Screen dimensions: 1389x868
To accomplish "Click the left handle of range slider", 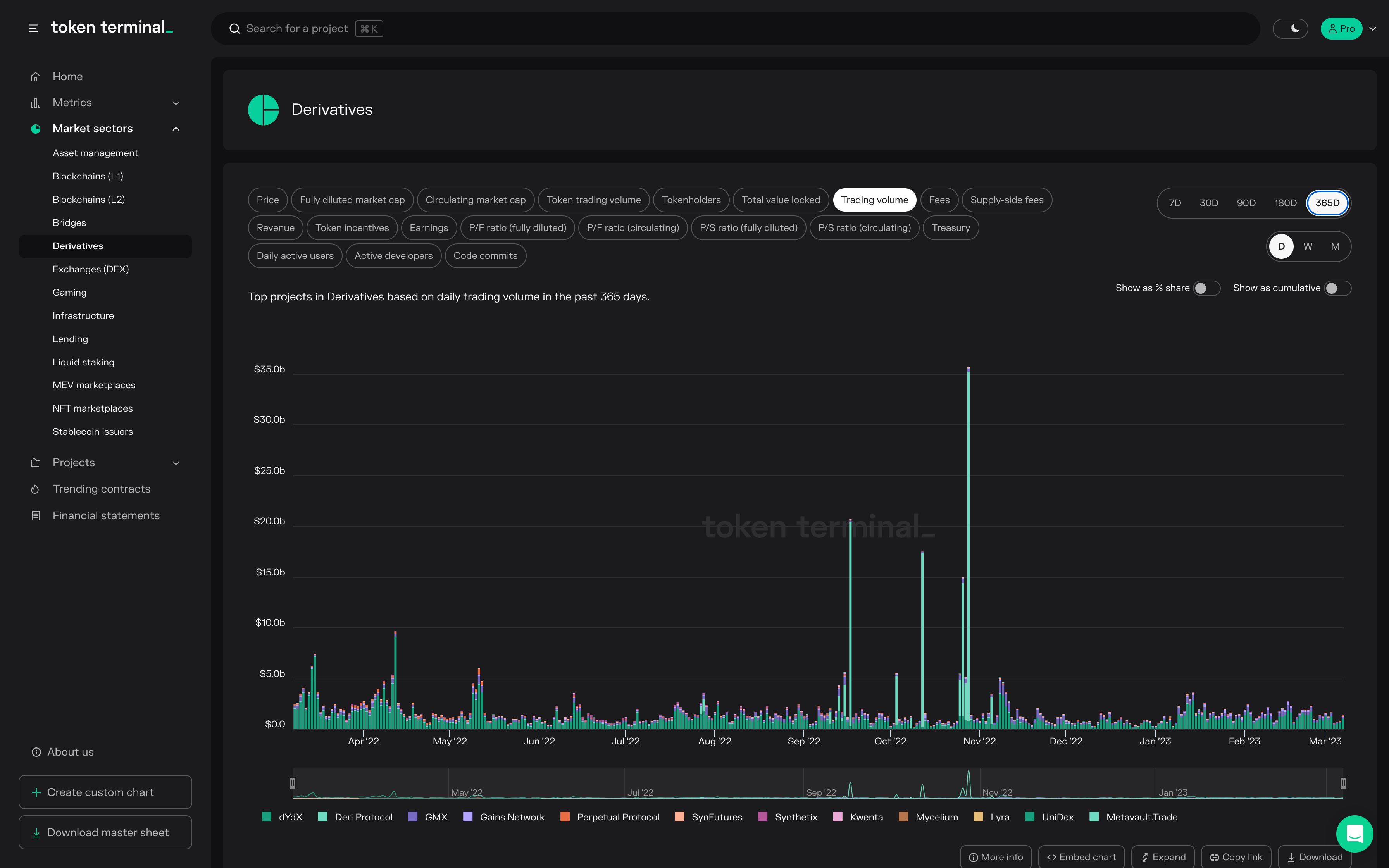I will pos(293,783).
